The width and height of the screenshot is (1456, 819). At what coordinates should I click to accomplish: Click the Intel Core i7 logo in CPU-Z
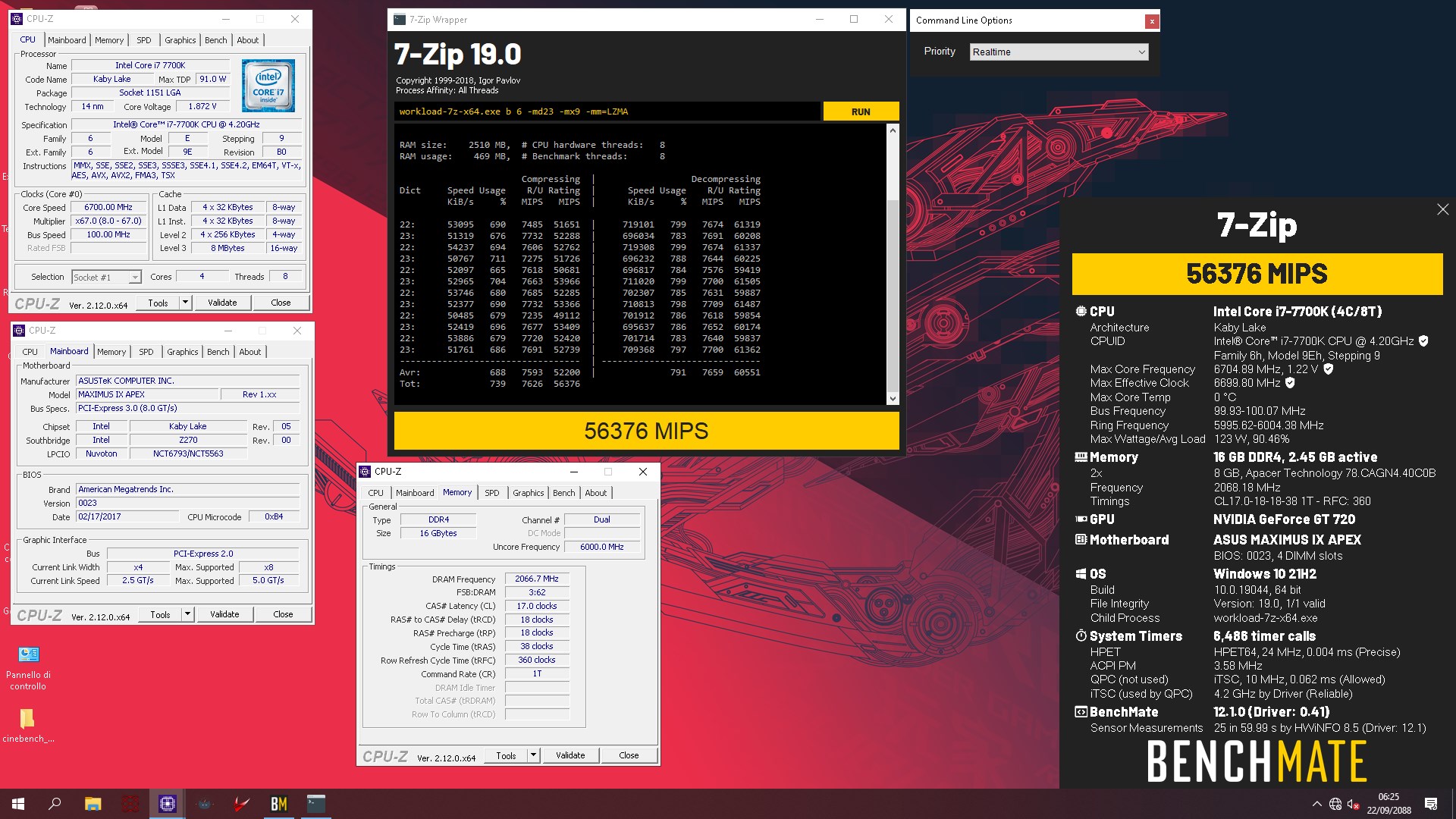(x=268, y=86)
